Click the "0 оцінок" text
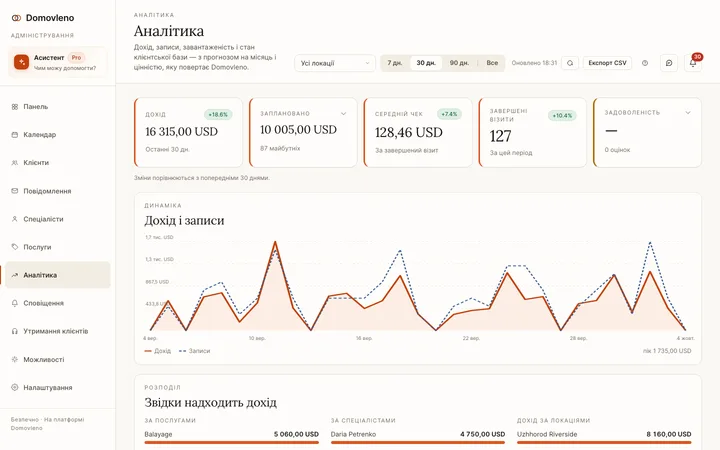 tap(617, 150)
